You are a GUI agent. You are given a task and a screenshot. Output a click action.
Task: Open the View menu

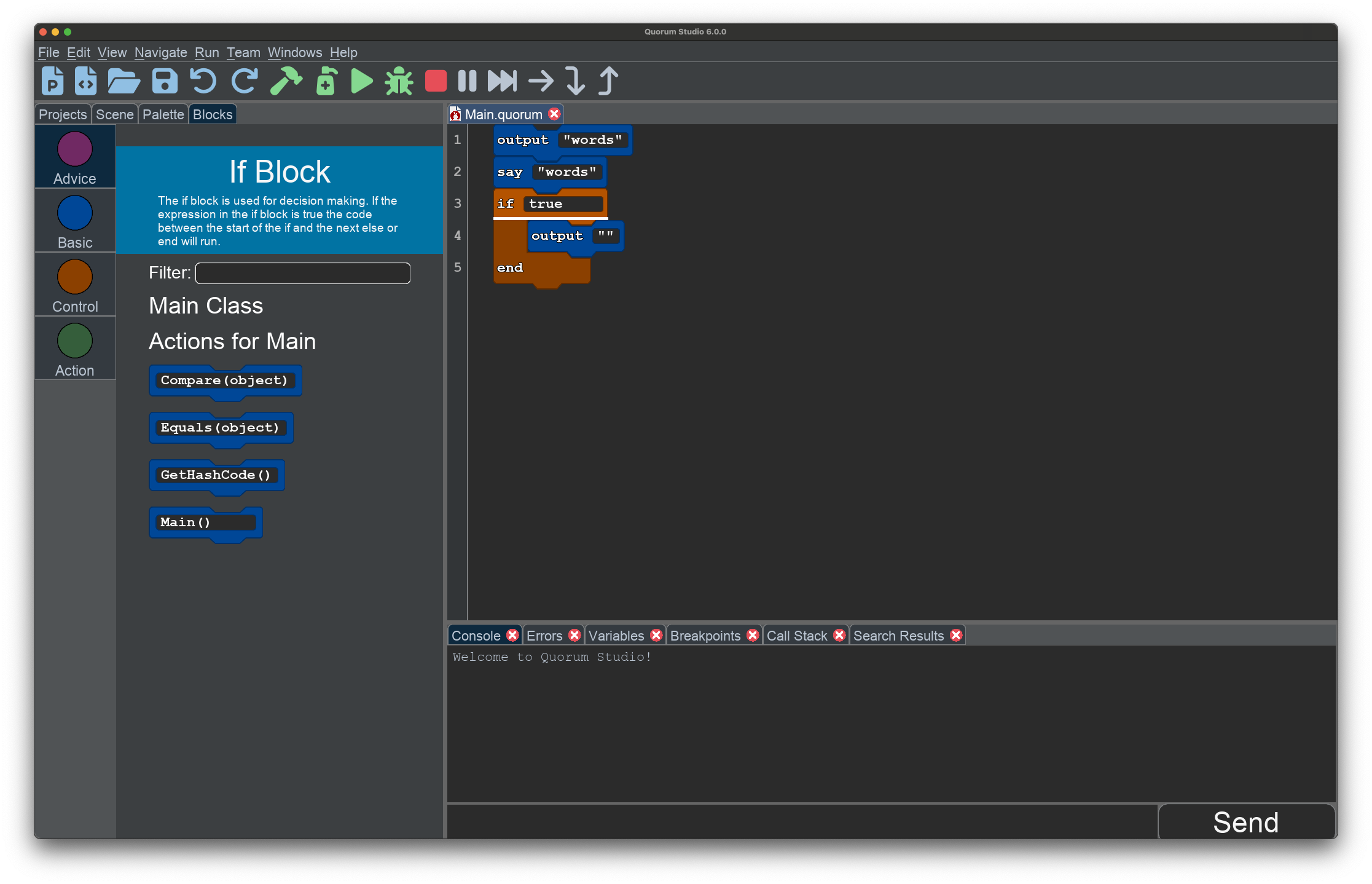tap(112, 52)
